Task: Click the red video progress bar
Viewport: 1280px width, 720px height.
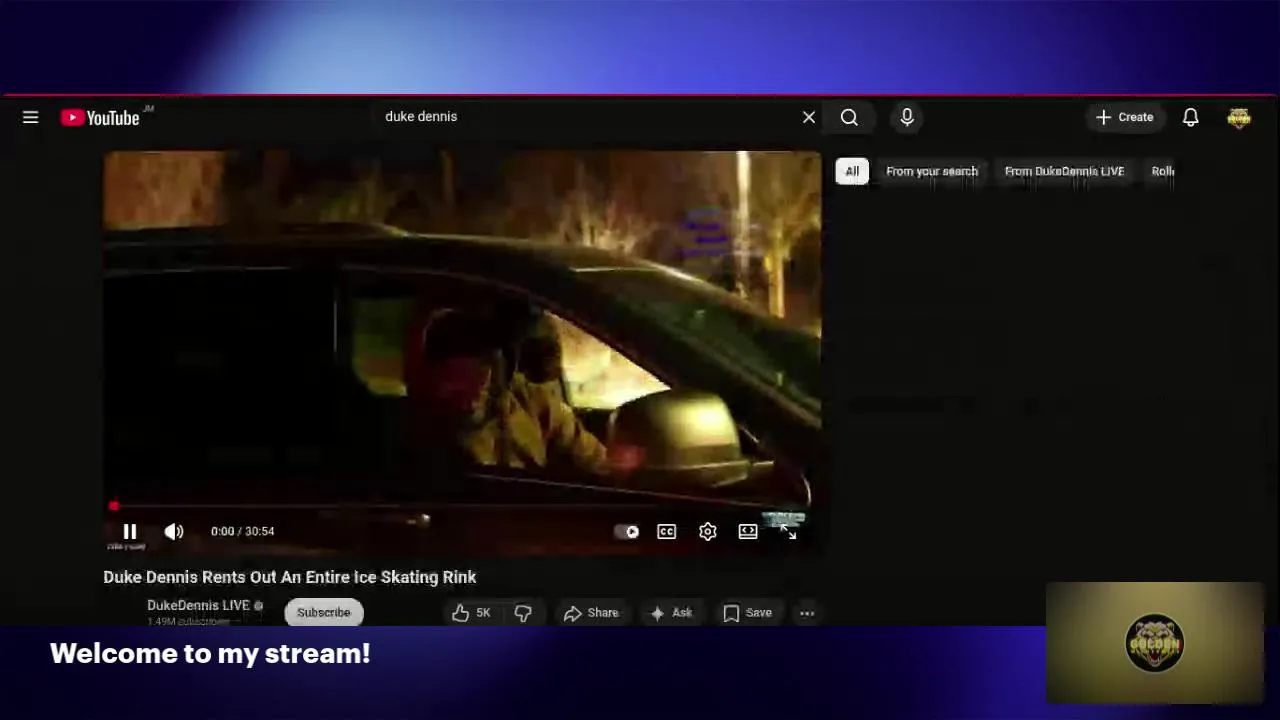Action: pyautogui.click(x=462, y=507)
